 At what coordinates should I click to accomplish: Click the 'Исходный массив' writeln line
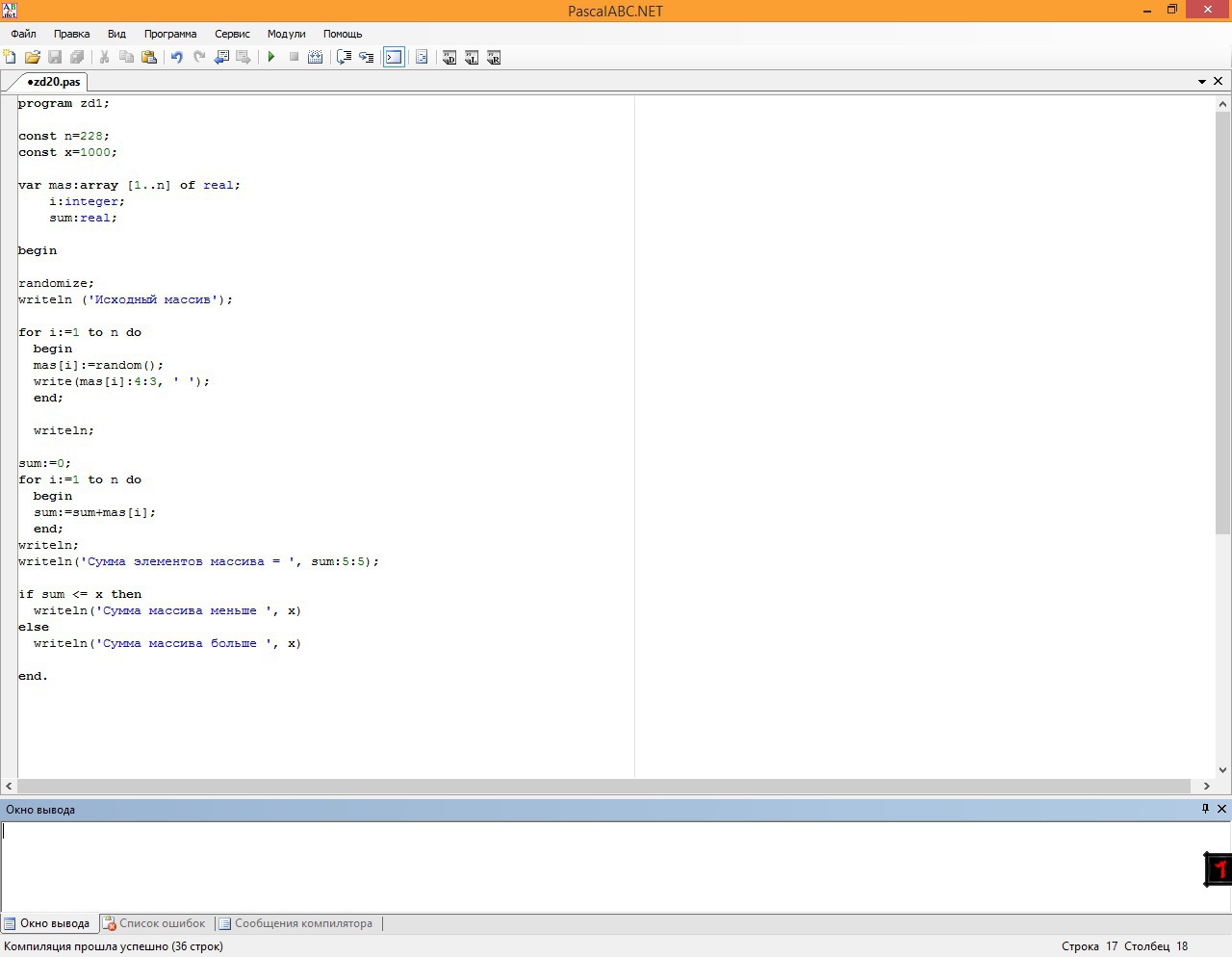125,299
